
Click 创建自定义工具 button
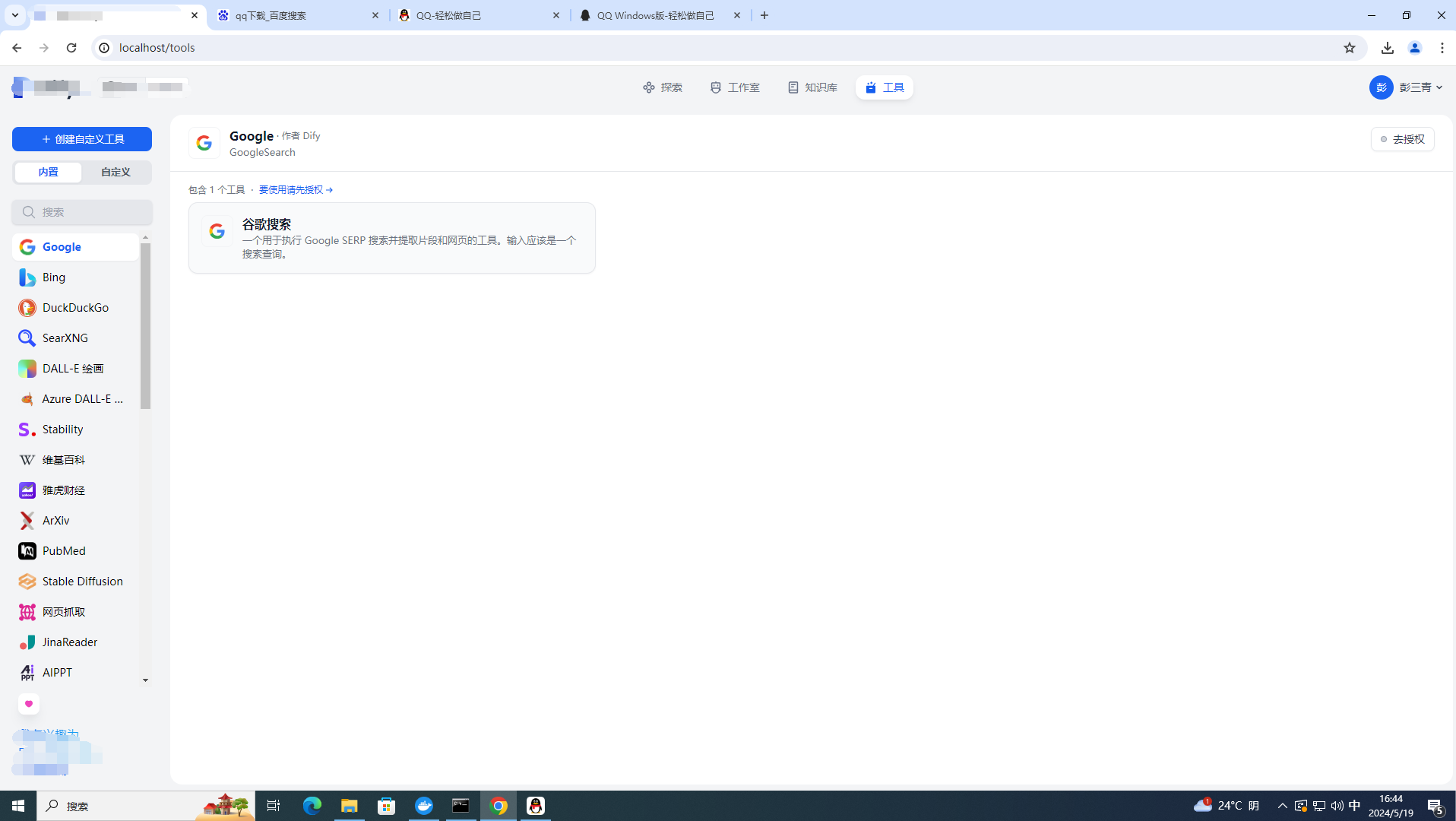[x=82, y=139]
